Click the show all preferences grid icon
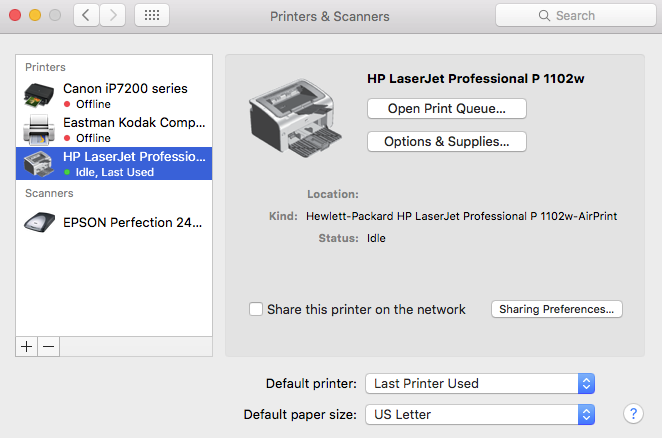Image resolution: width=662 pixels, height=438 pixels. [x=151, y=16]
